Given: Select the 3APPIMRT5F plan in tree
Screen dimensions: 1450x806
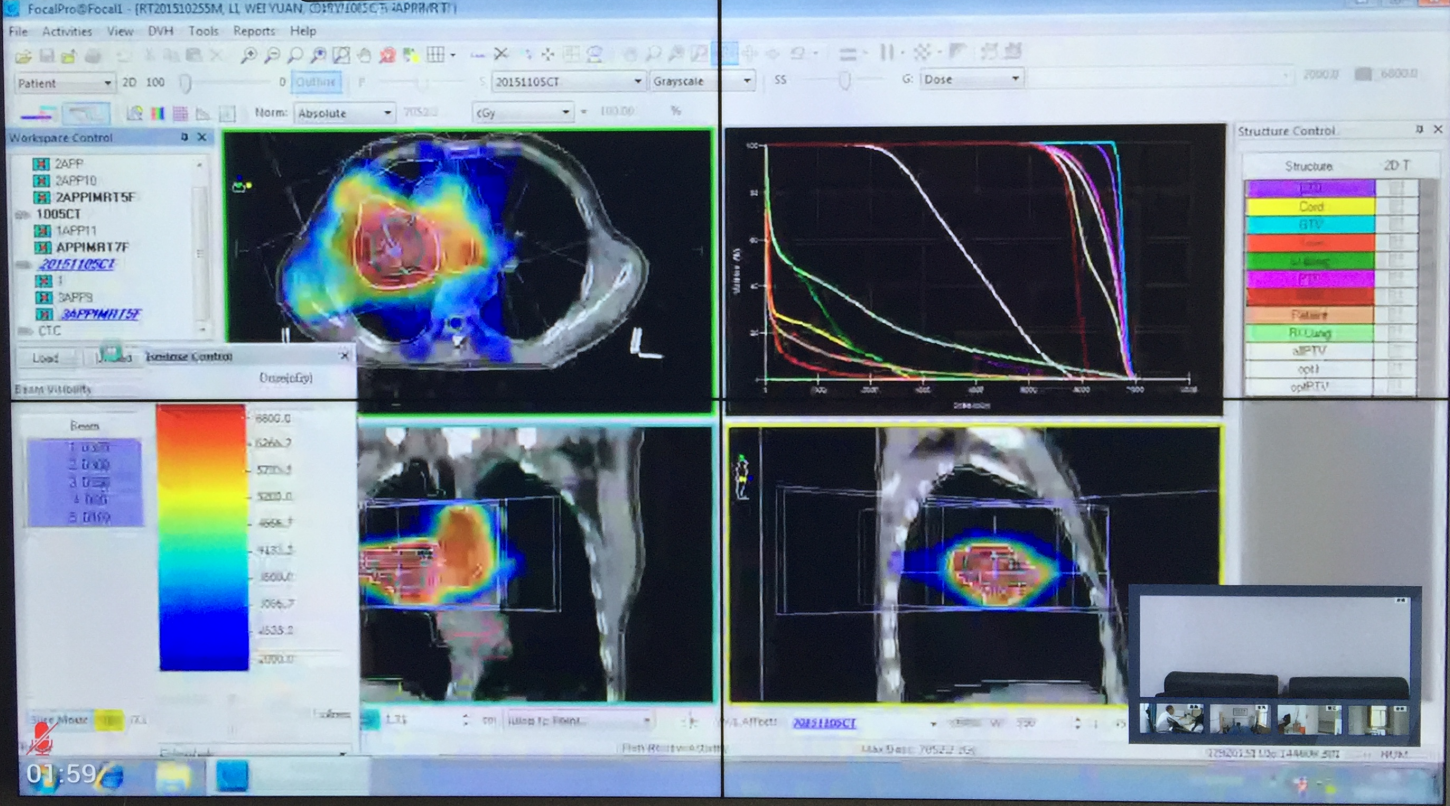Looking at the screenshot, I should pyautogui.click(x=100, y=314).
